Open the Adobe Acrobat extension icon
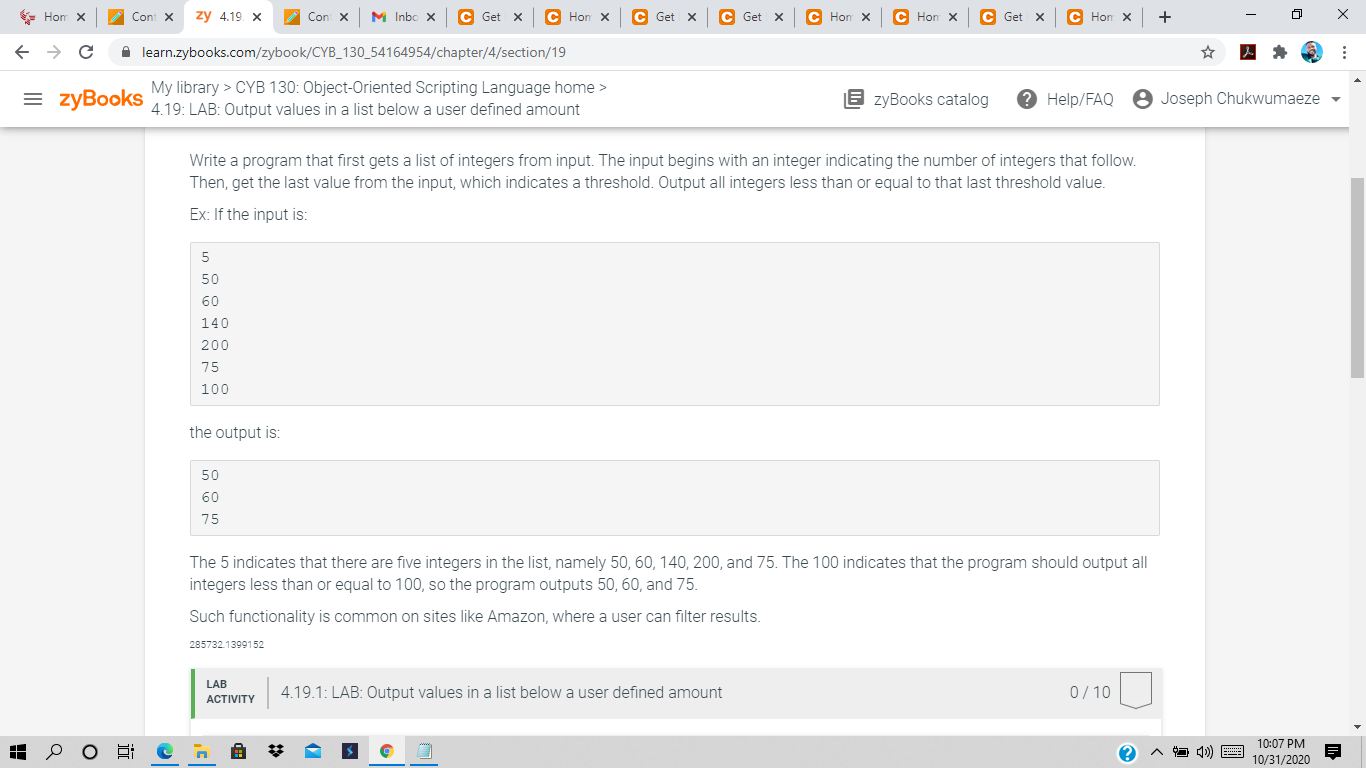The image size is (1366, 768). (x=1248, y=50)
